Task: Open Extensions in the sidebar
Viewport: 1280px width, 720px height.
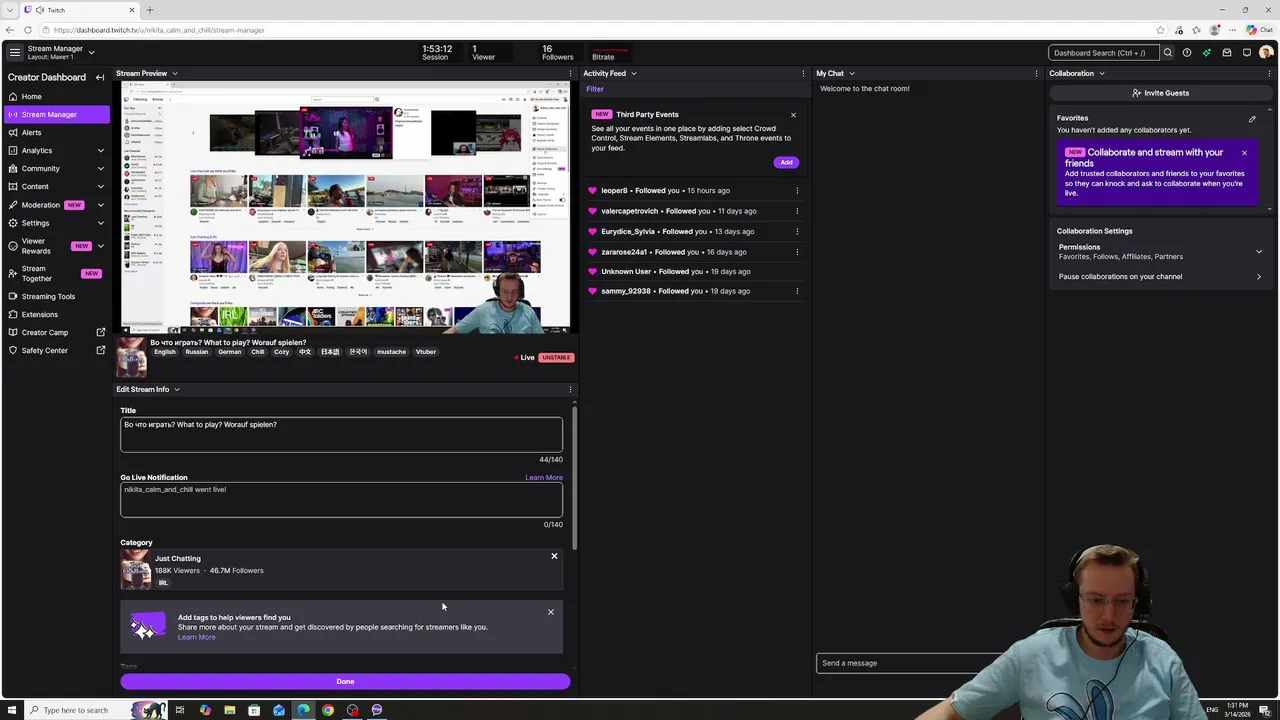Action: click(x=56, y=314)
